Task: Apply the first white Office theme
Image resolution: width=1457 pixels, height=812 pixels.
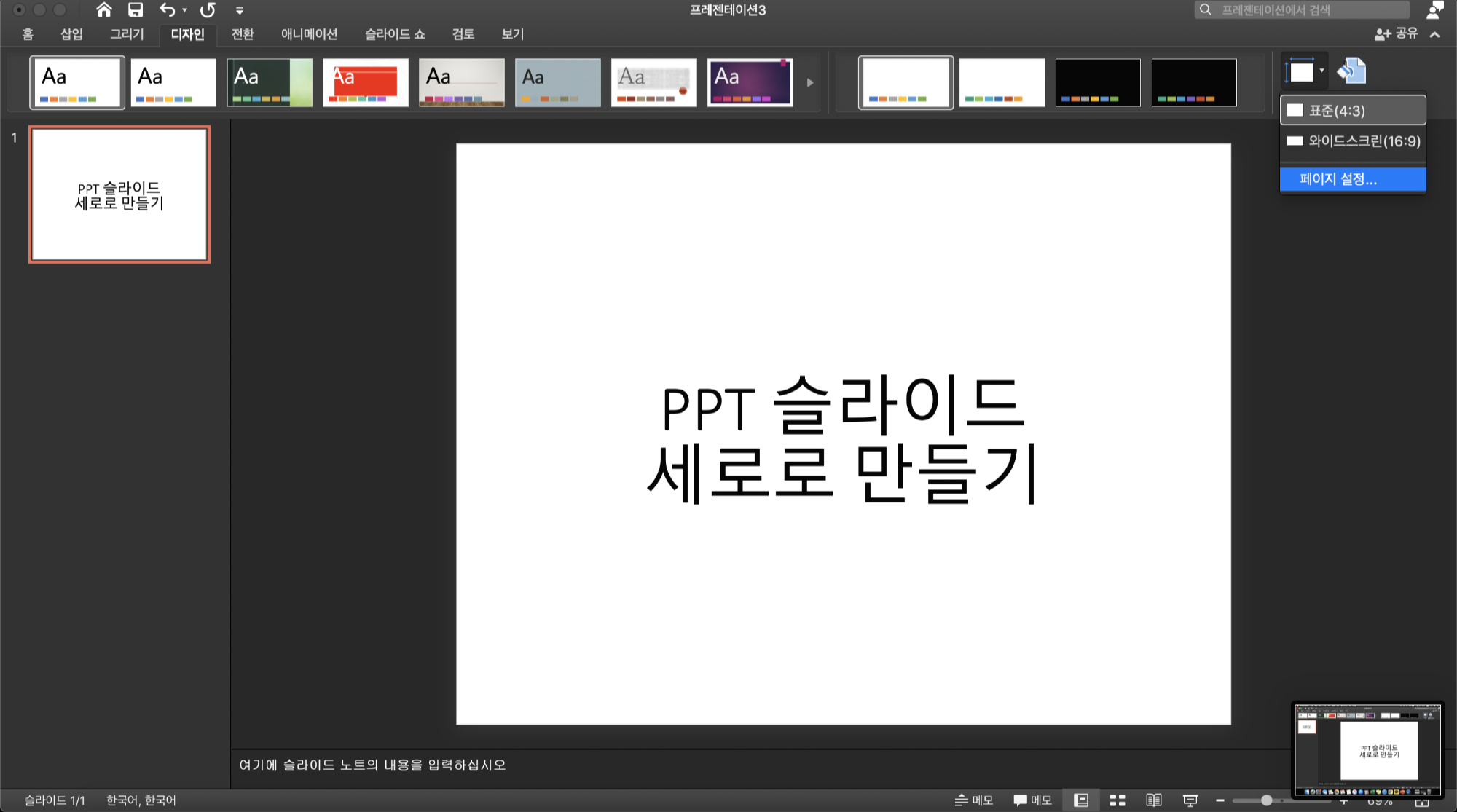Action: [x=77, y=82]
